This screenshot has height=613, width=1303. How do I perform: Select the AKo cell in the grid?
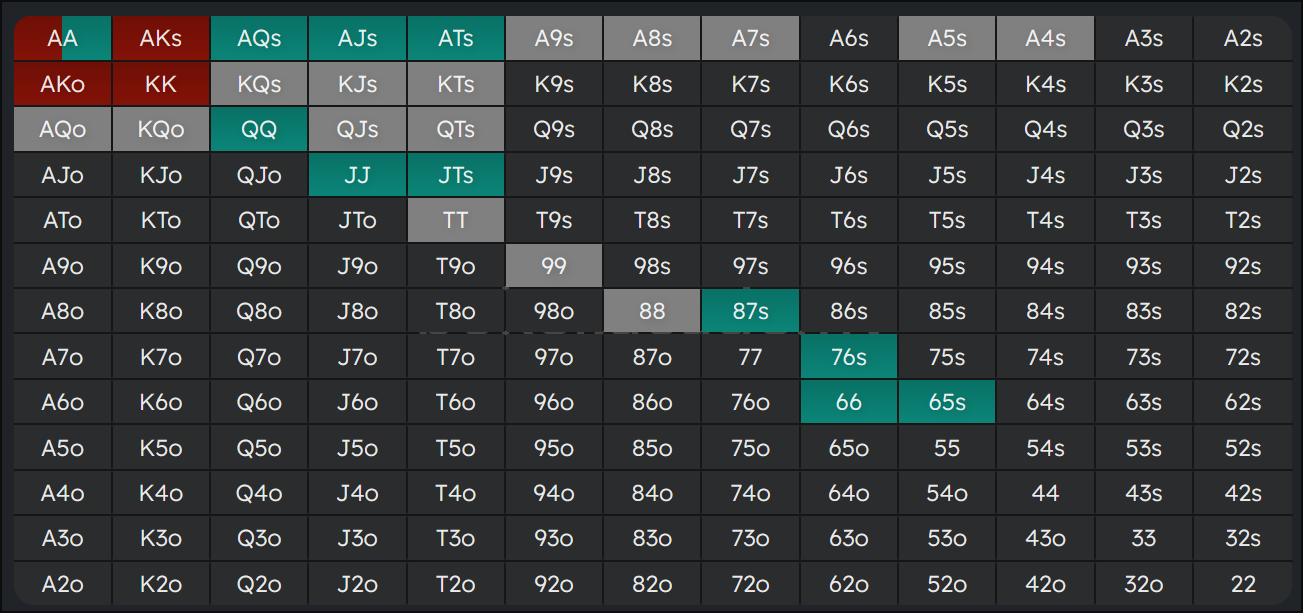pyautogui.click(x=62, y=84)
